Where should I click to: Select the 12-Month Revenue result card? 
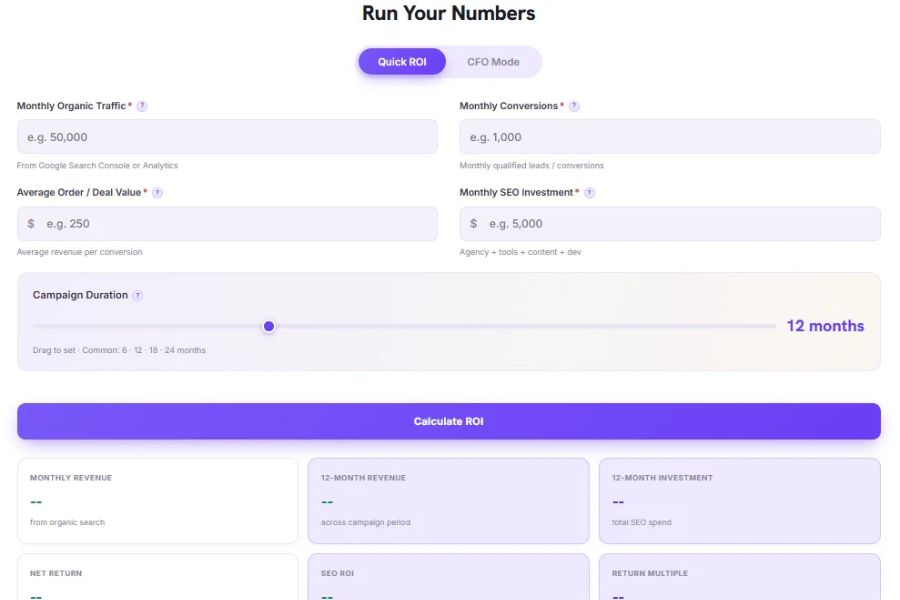448,501
